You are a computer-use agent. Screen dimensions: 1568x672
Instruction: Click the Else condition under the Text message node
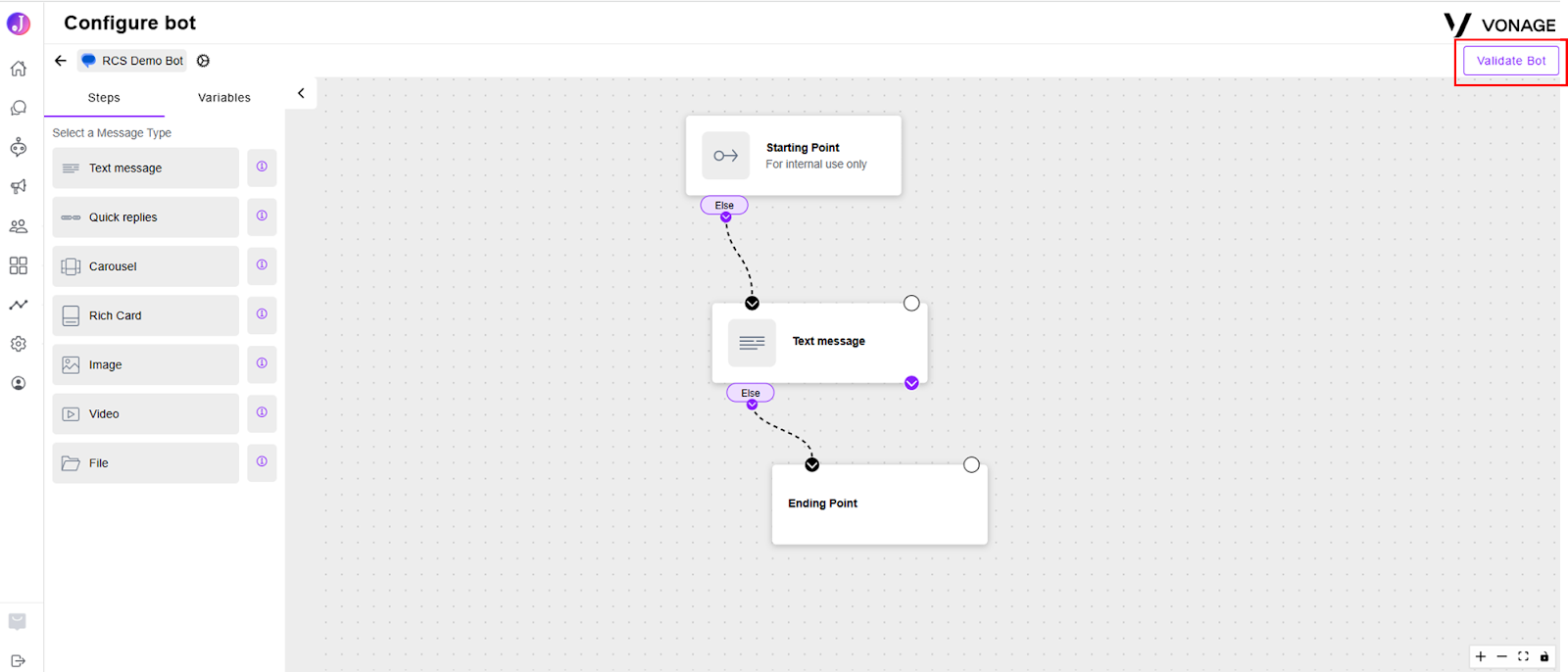(x=751, y=393)
